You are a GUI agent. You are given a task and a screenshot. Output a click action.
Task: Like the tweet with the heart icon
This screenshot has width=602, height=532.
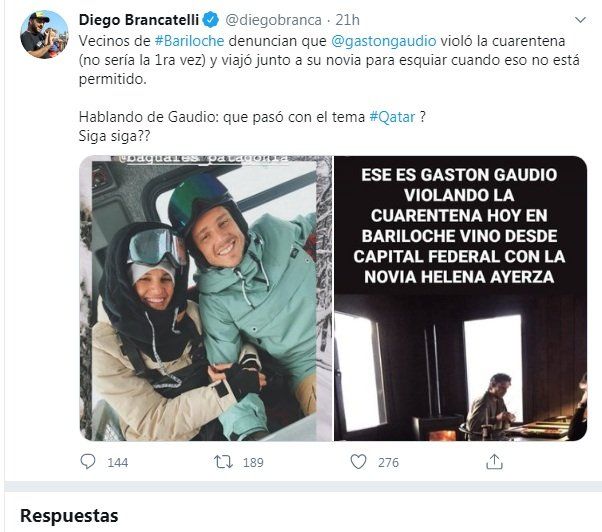coord(358,462)
